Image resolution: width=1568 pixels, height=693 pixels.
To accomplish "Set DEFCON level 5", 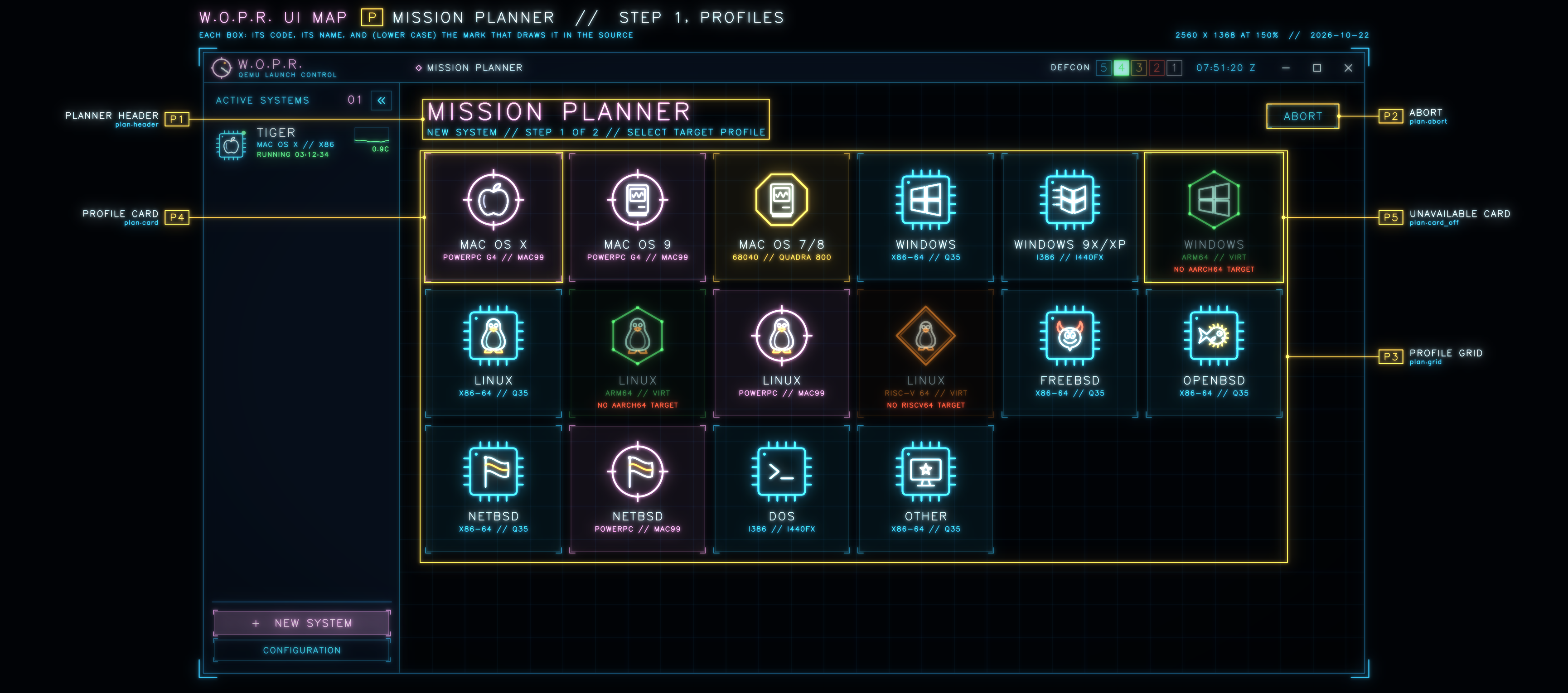I will click(x=1103, y=67).
